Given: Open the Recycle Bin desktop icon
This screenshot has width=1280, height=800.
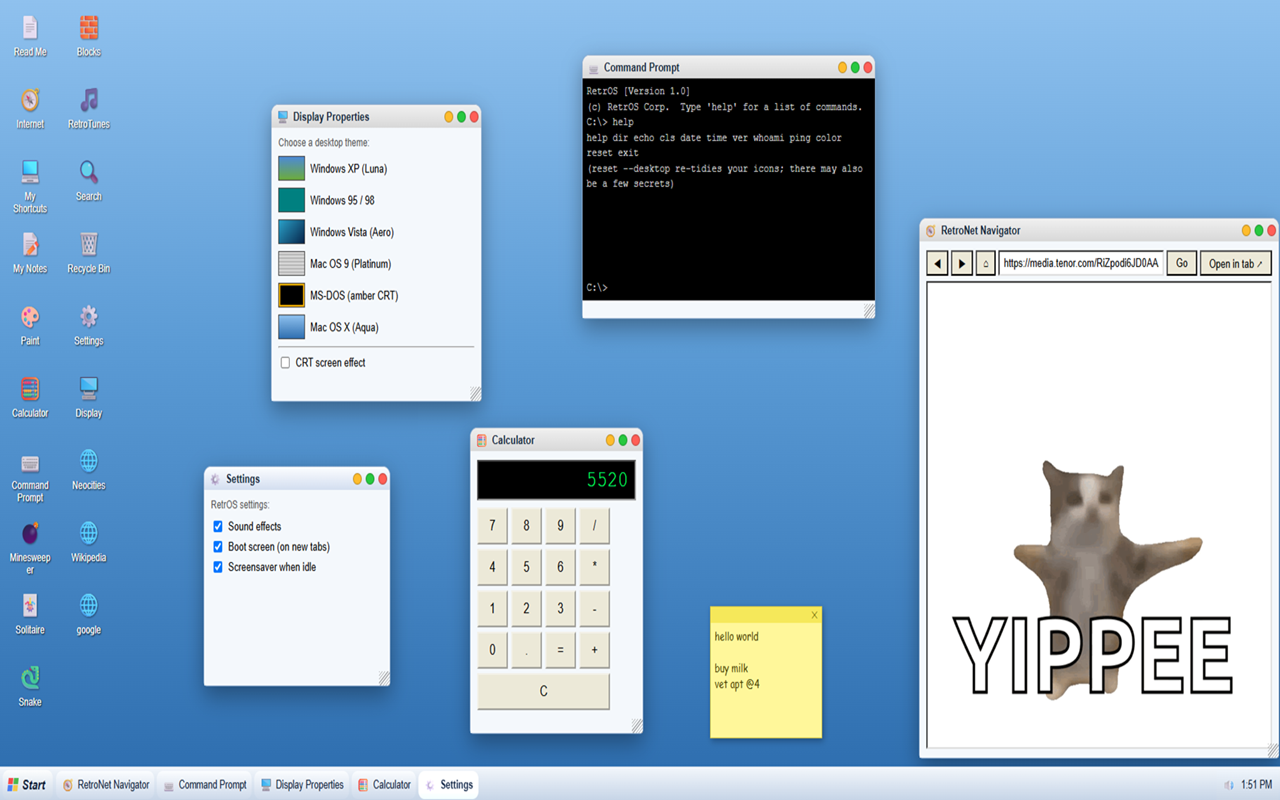Looking at the screenshot, I should pos(89,252).
